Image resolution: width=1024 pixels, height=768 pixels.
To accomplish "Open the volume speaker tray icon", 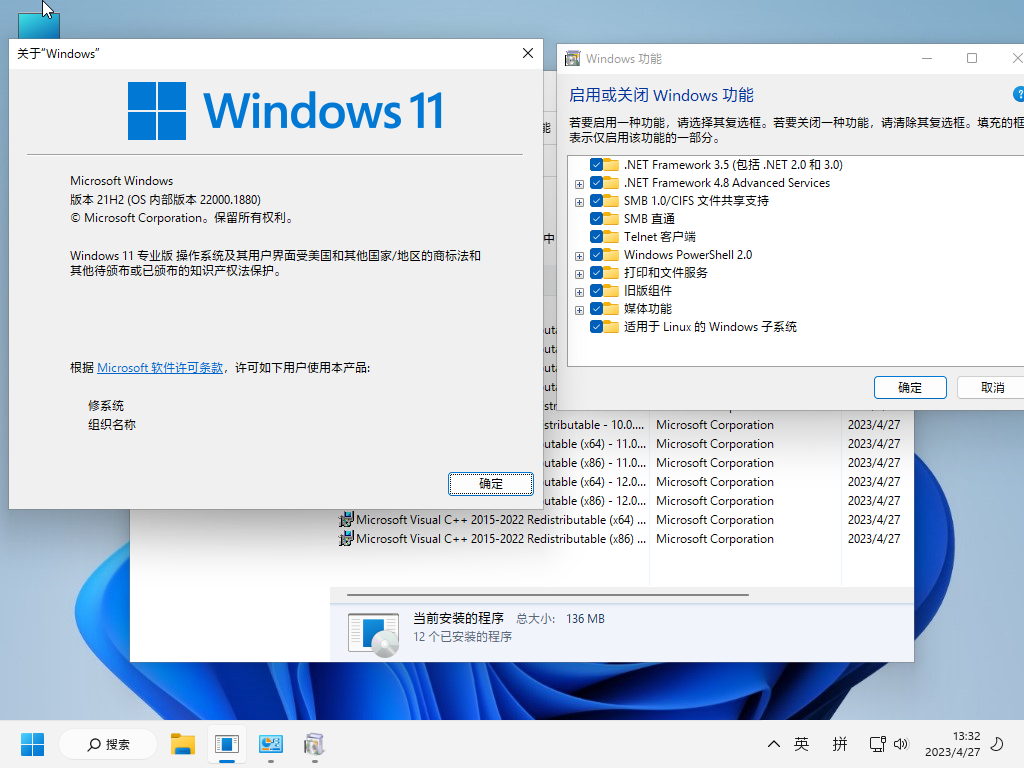I will click(x=901, y=744).
